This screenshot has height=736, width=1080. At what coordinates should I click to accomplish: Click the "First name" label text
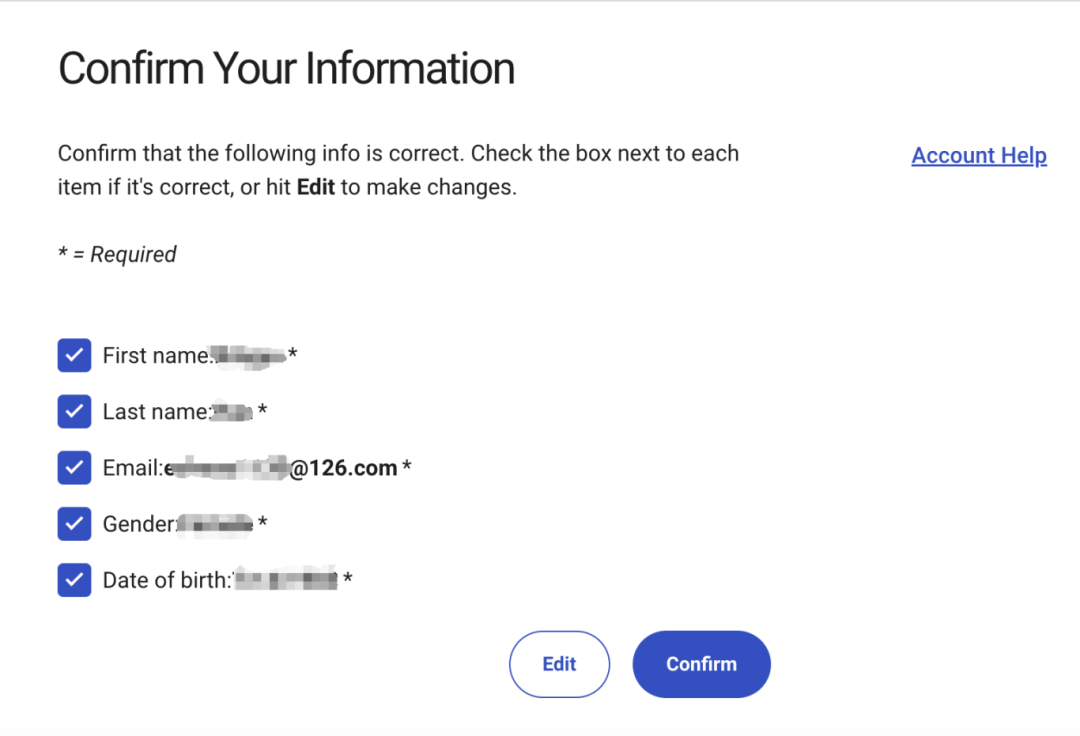(156, 356)
